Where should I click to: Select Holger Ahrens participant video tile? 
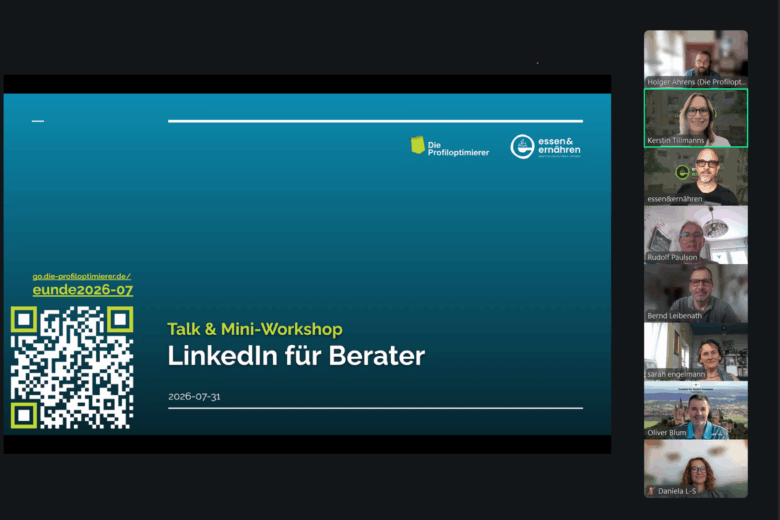click(695, 59)
